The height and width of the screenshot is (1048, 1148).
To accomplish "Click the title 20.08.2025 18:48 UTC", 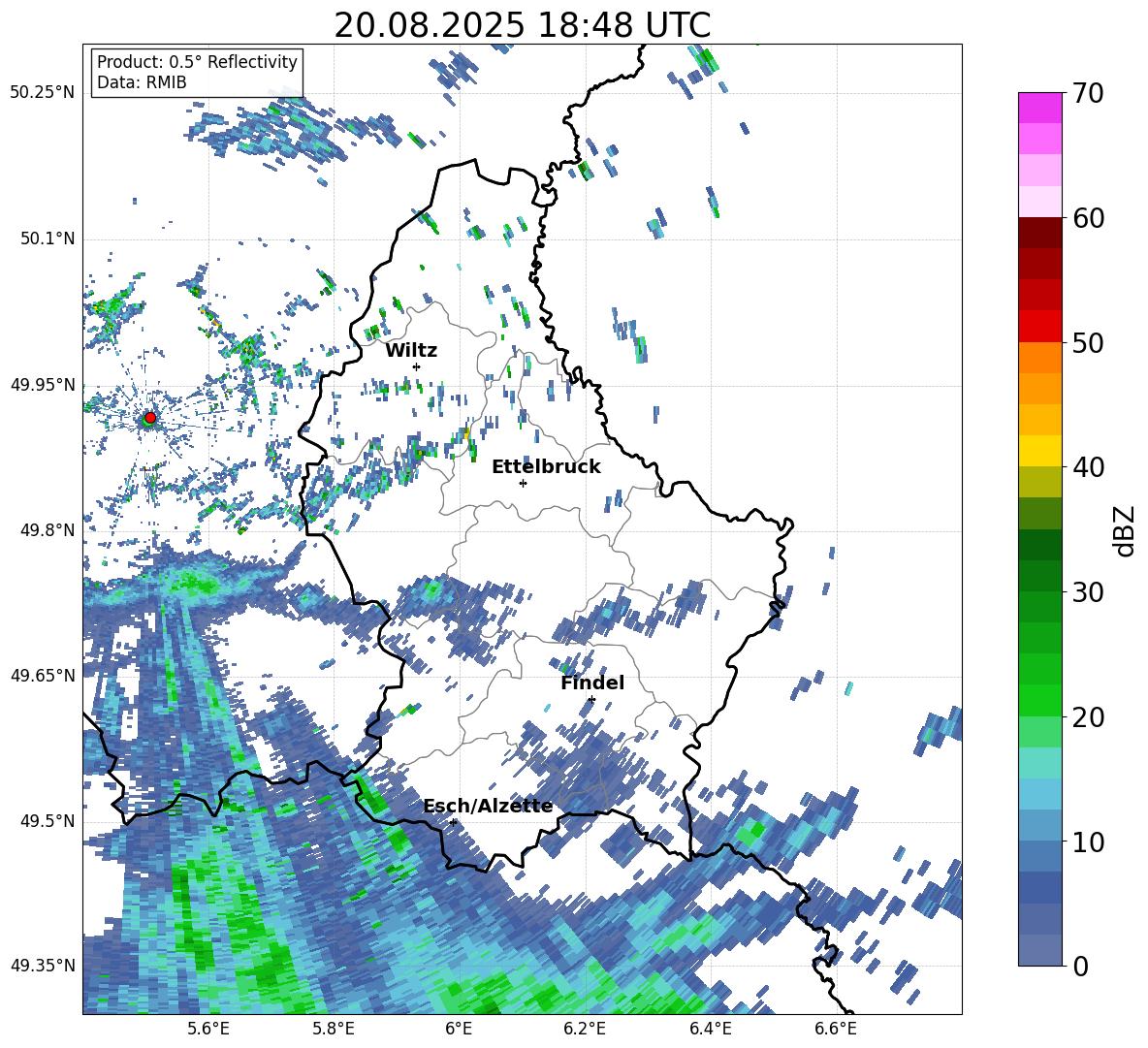I will point(522,25).
